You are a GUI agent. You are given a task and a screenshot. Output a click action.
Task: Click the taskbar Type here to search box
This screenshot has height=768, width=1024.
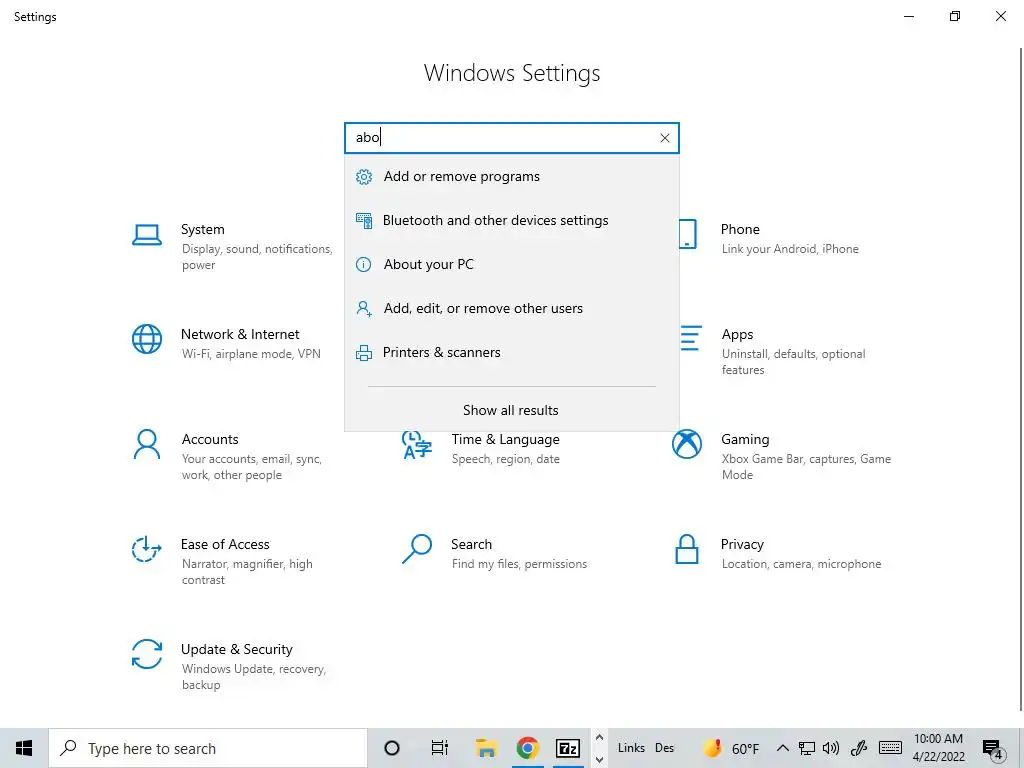click(x=208, y=748)
